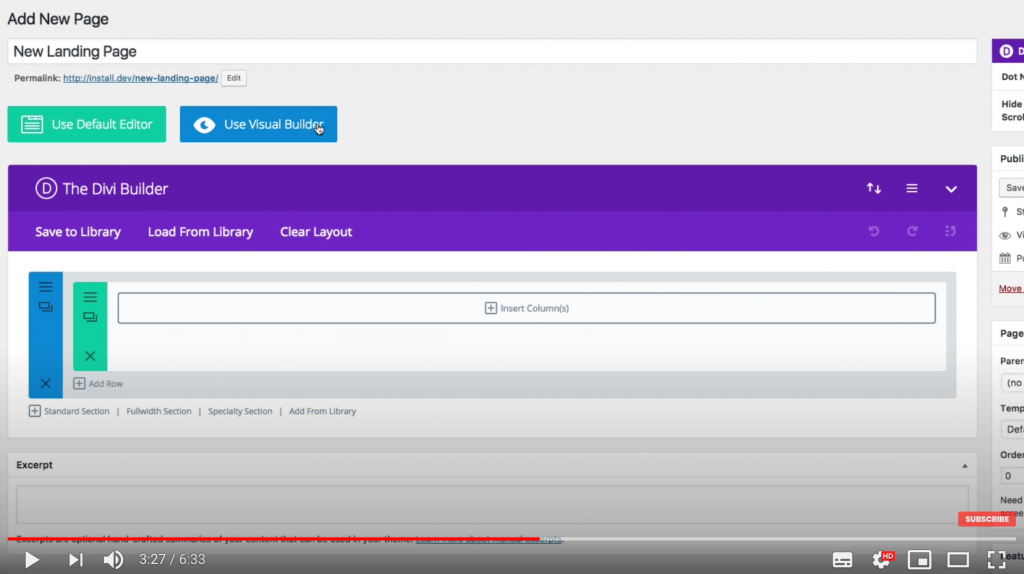Image resolution: width=1024 pixels, height=574 pixels.
Task: Clone the green row with duplicate icon
Action: pyautogui.click(x=90, y=317)
